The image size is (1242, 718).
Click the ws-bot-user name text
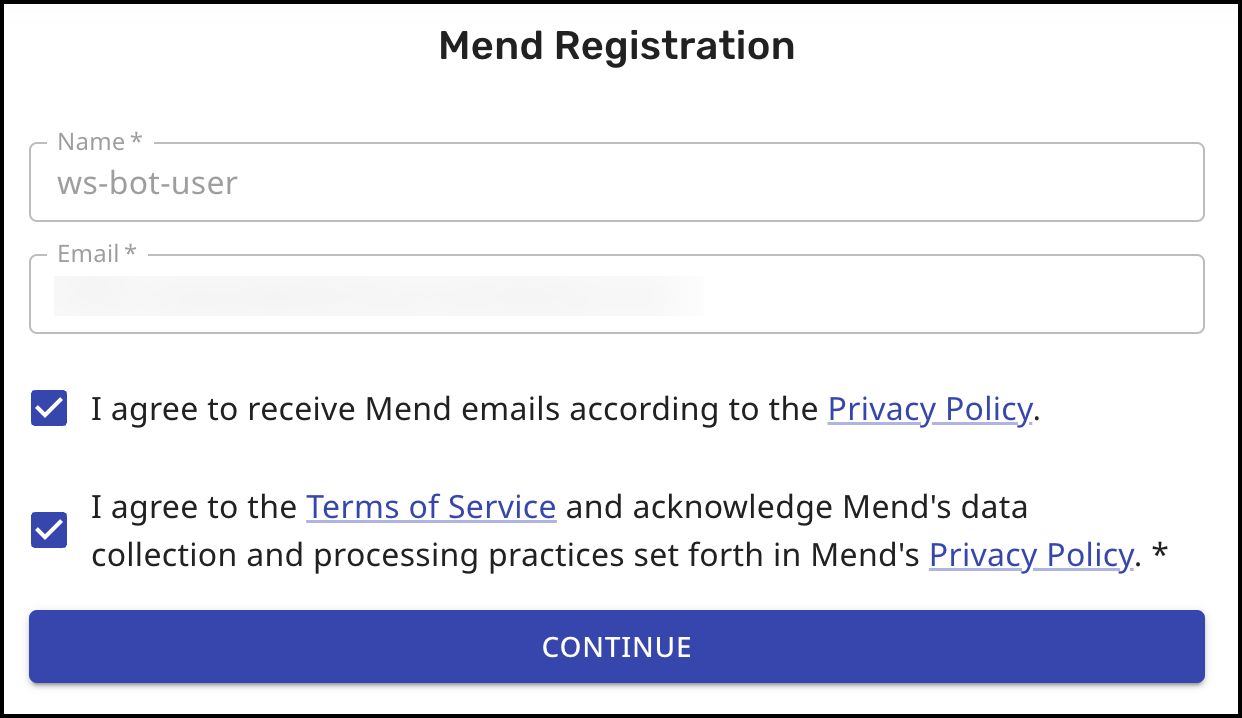[148, 183]
